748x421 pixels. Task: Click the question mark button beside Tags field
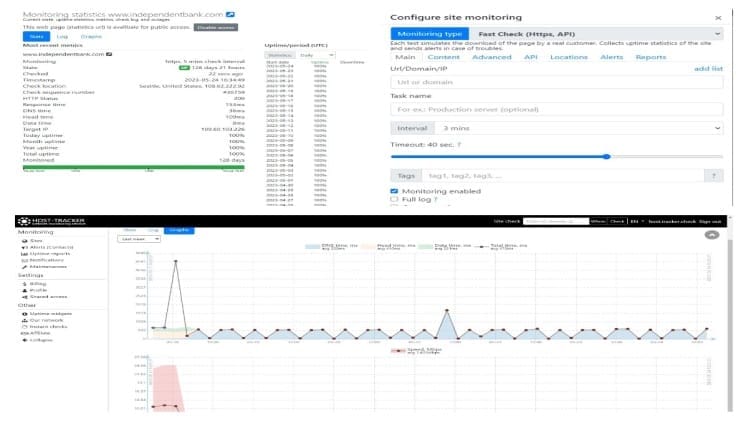tap(714, 176)
